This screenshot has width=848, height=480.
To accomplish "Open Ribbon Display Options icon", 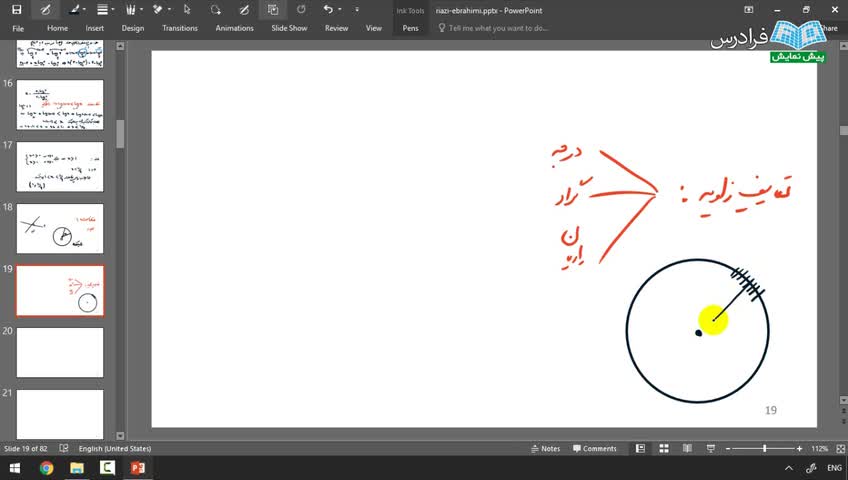I will click(748, 10).
